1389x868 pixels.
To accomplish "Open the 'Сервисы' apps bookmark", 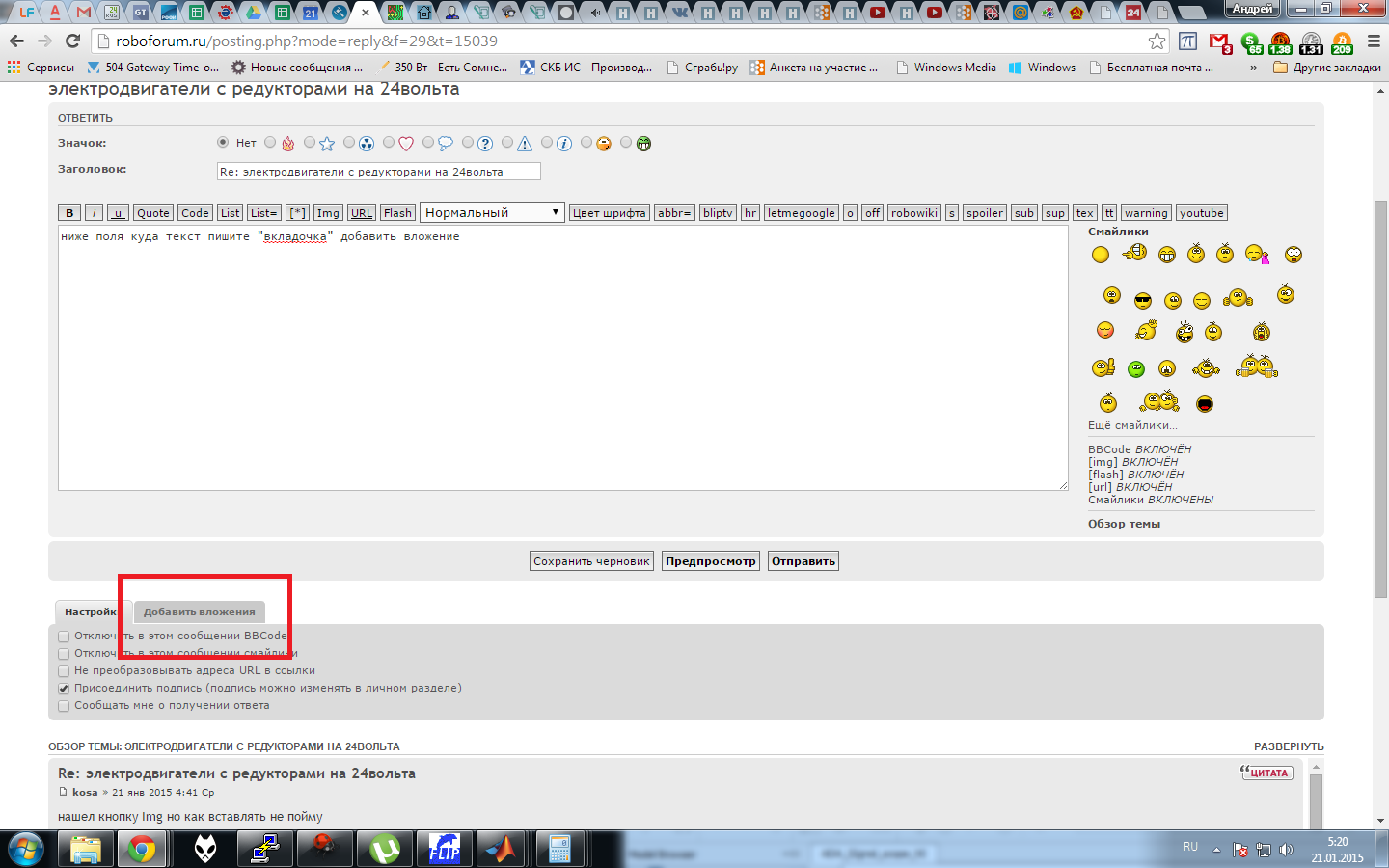I will (x=41, y=68).
